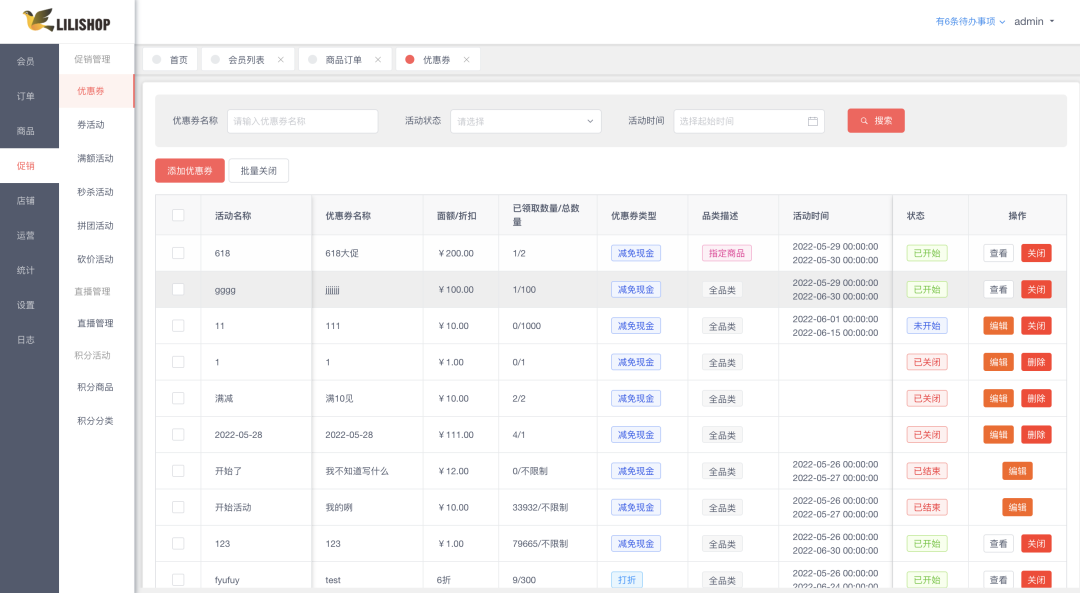The width and height of the screenshot is (1080, 593).
Task: Click the LILISHOP logo
Action: tap(67, 21)
